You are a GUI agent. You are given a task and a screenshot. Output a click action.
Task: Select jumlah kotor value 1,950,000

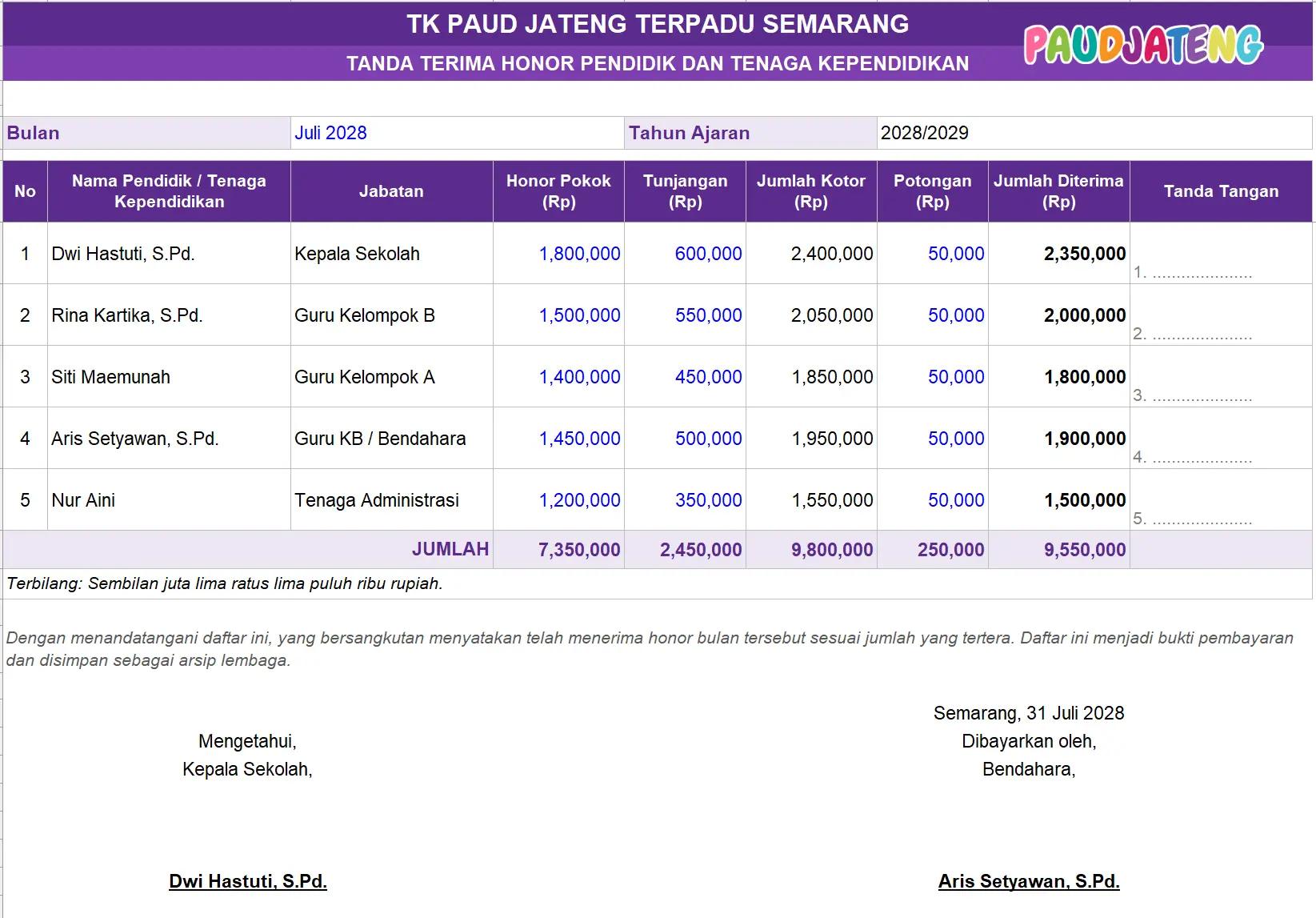811,439
